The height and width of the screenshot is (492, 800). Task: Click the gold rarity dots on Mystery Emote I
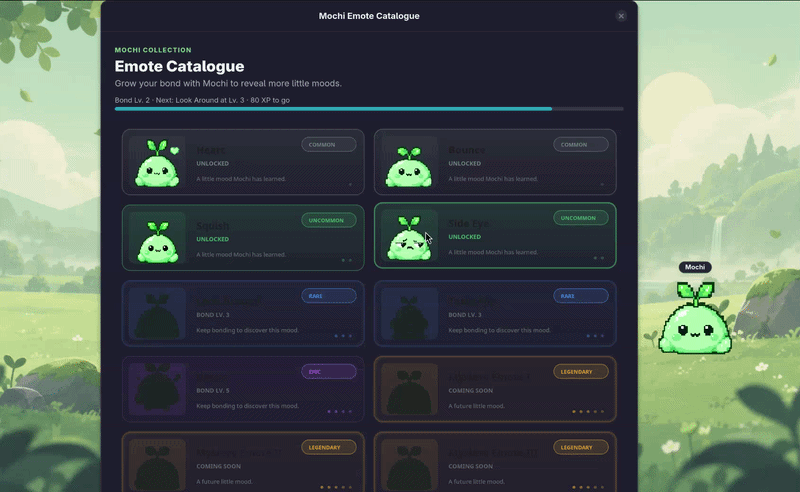[588, 411]
